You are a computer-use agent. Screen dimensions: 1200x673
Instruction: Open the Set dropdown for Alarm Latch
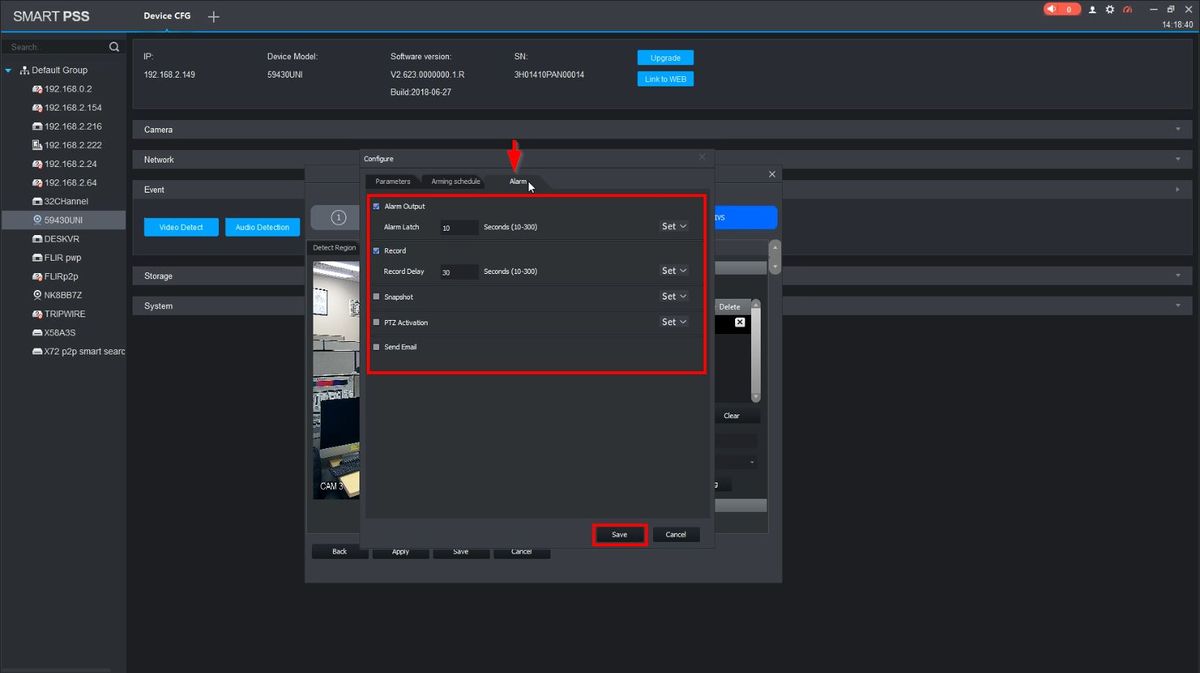674,227
